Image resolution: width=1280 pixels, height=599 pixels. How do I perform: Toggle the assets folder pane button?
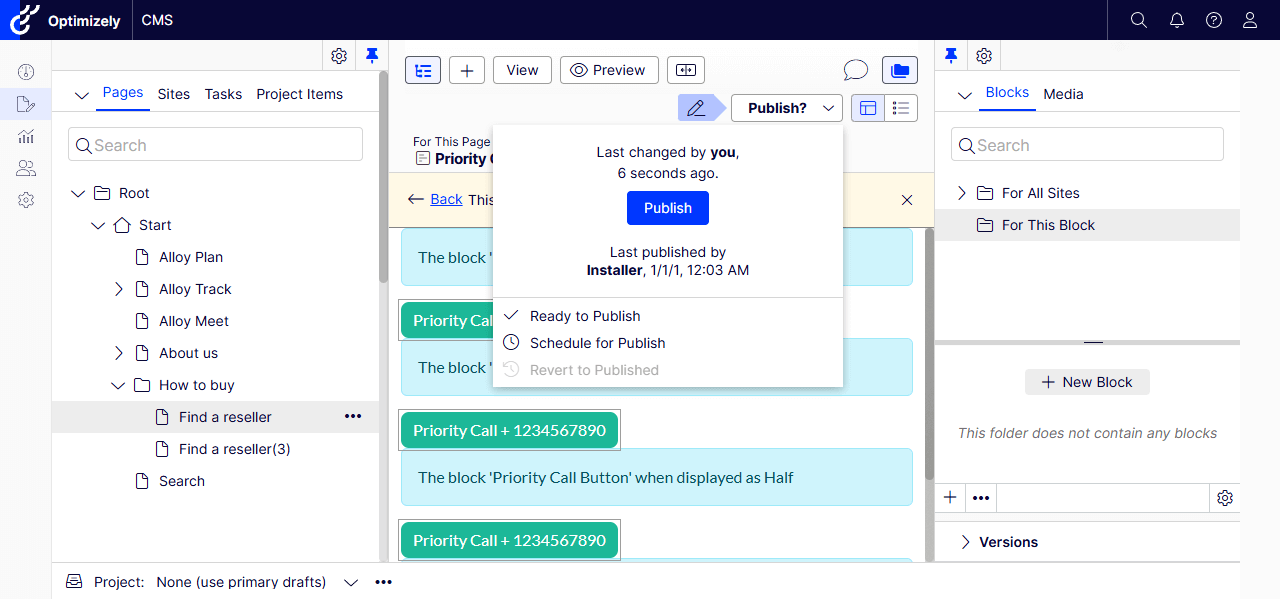pyautogui.click(x=900, y=70)
